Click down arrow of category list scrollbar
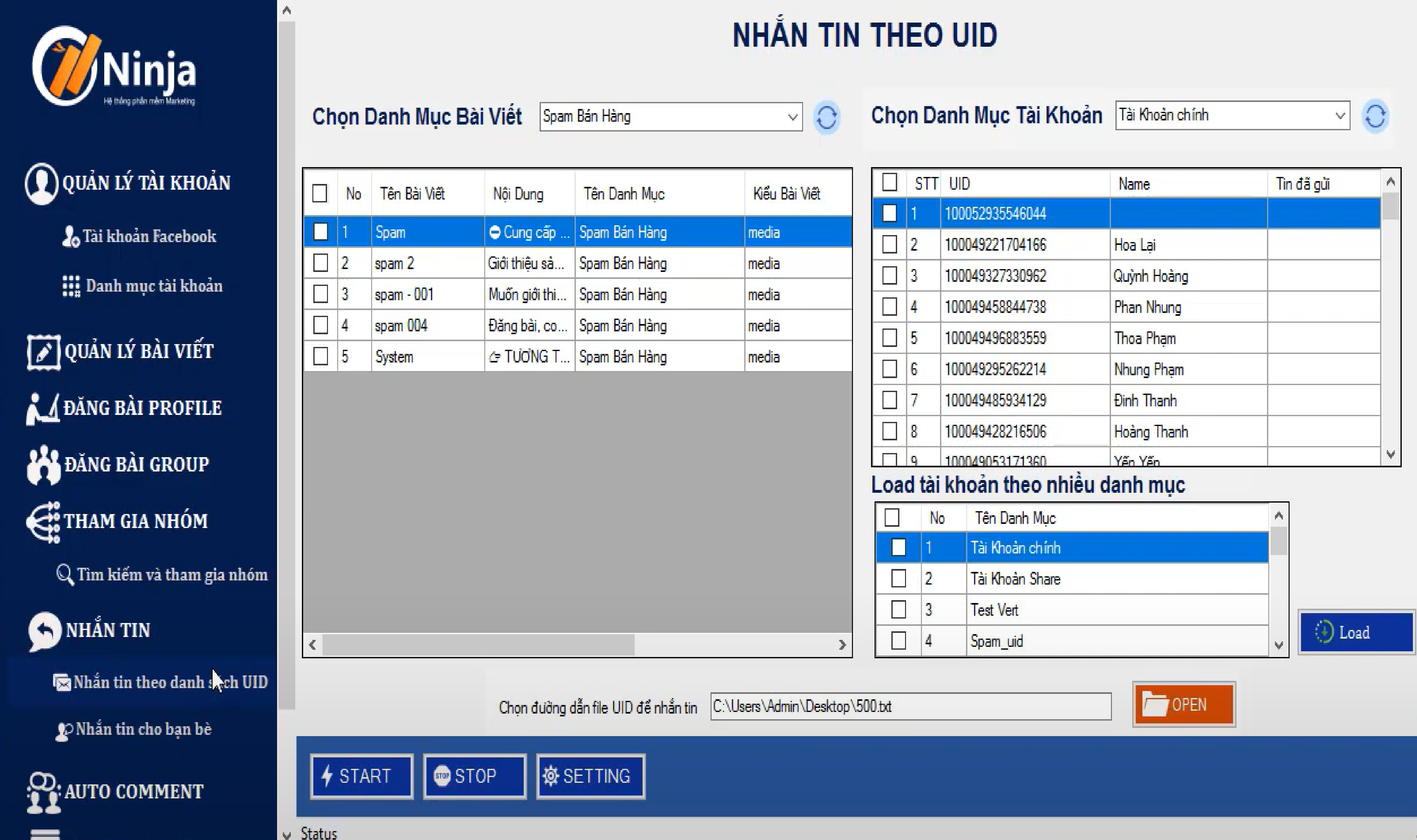This screenshot has height=840, width=1417. pos(1278,645)
